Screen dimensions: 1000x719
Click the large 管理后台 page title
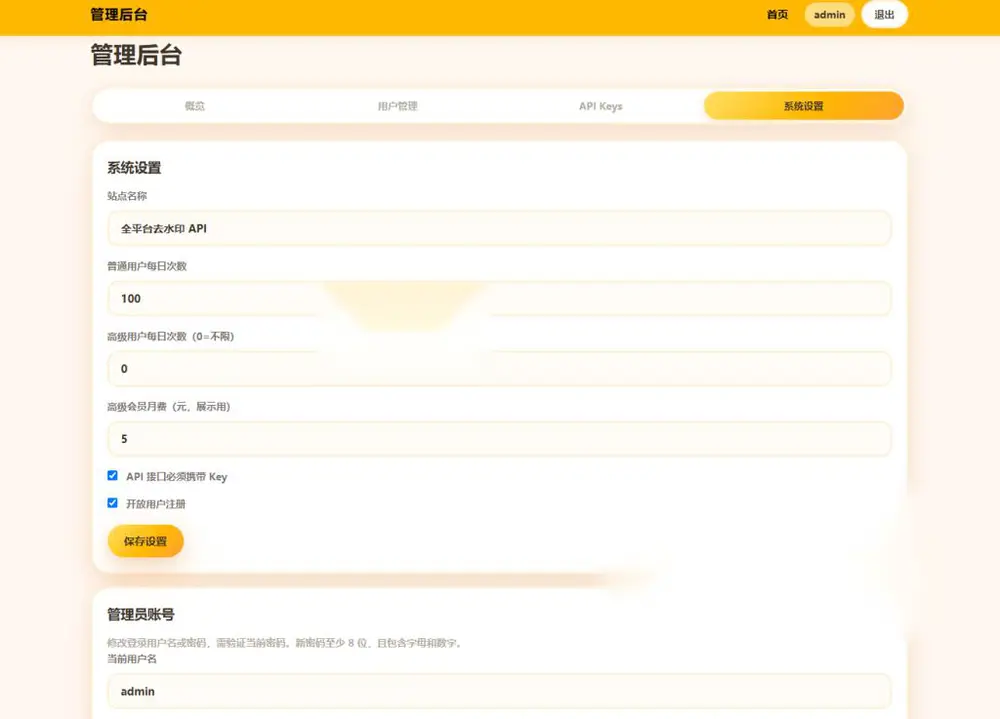click(x=136, y=55)
